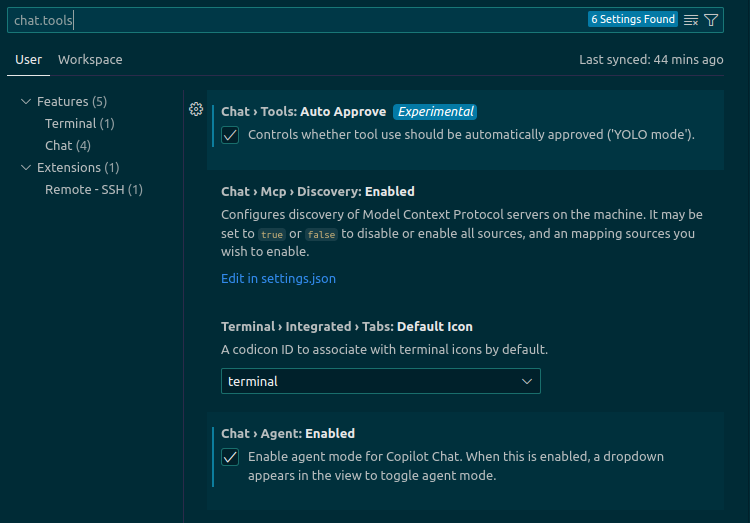Collapse the Extensions tree section
750x523 pixels.
point(26,168)
